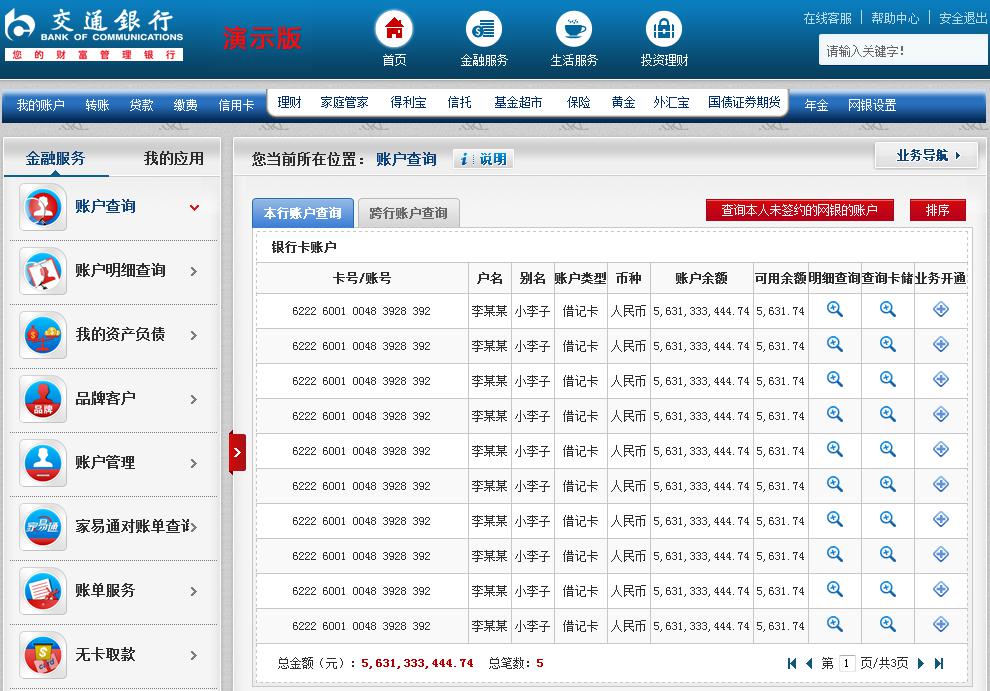Click the 业务开通 plus icon in first row

(940, 310)
